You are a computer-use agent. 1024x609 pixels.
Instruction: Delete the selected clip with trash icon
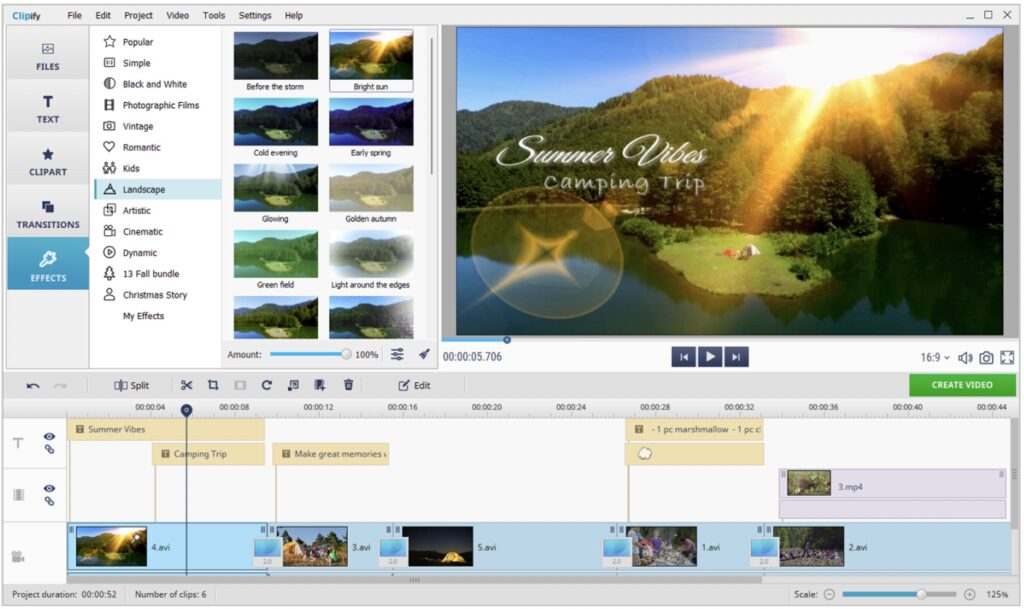348,385
